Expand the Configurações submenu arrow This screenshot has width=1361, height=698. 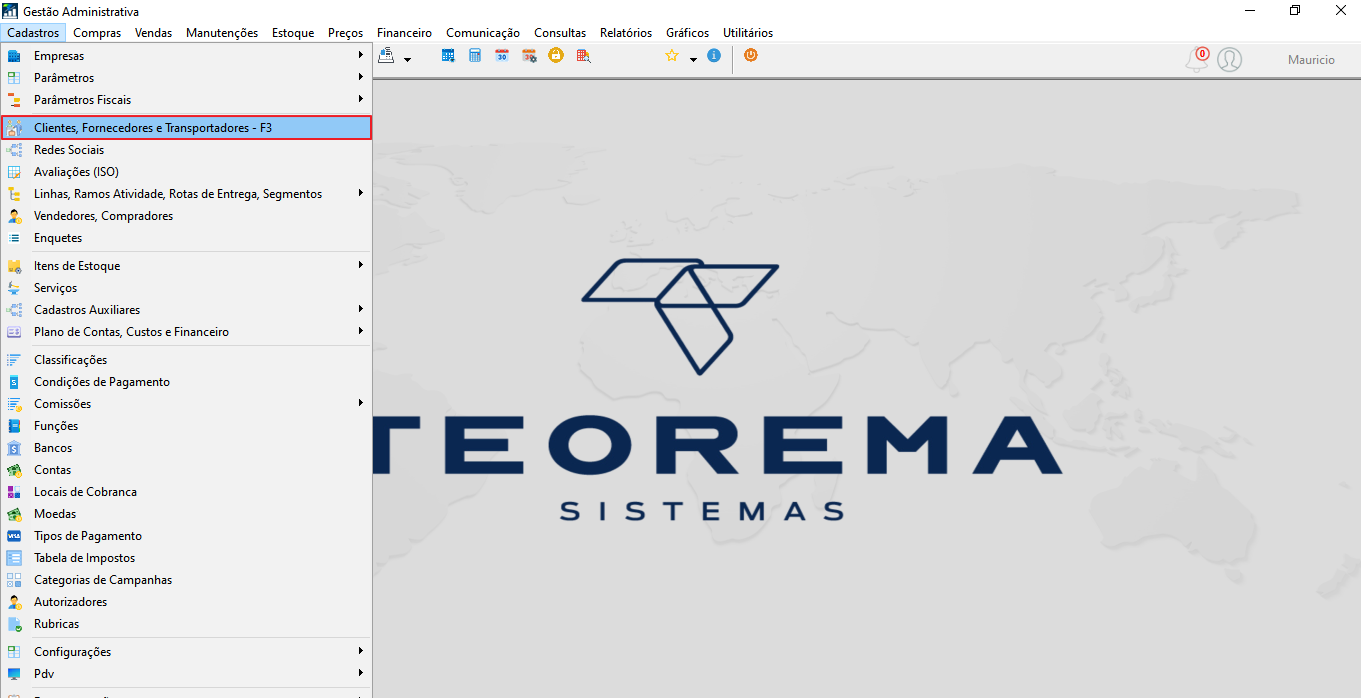pos(361,651)
